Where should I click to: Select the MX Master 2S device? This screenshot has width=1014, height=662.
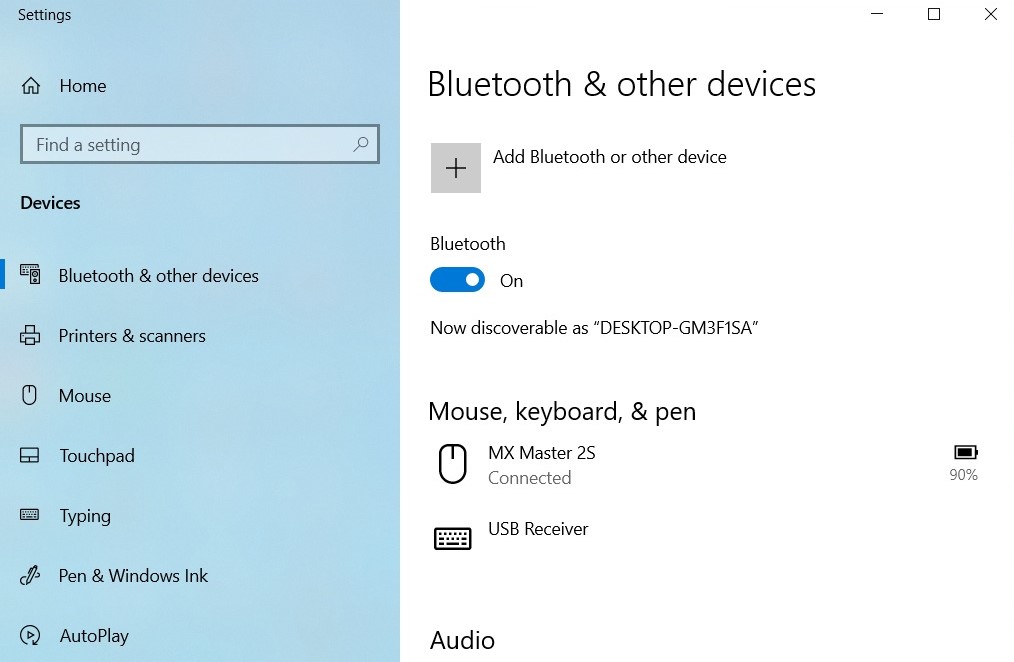pyautogui.click(x=705, y=465)
